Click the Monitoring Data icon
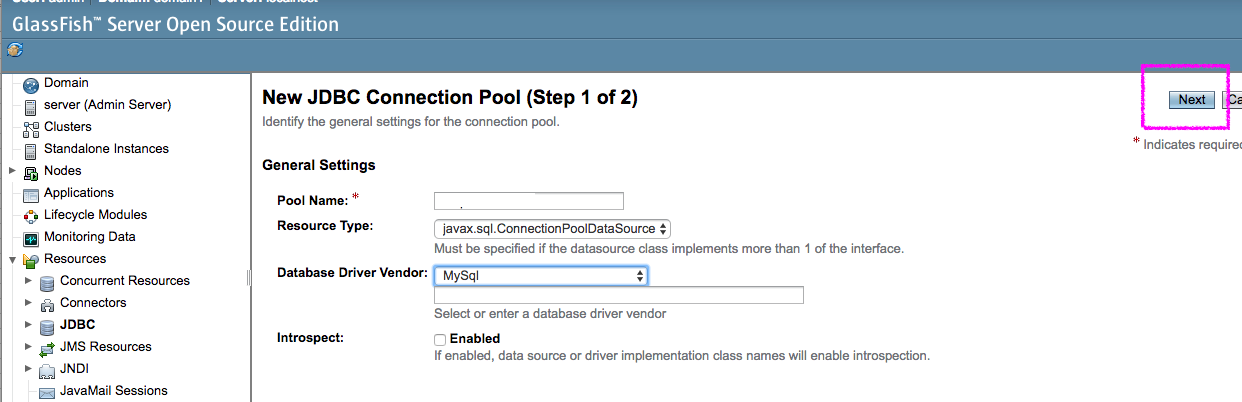Viewport: 1242px width, 402px height. 30,239
